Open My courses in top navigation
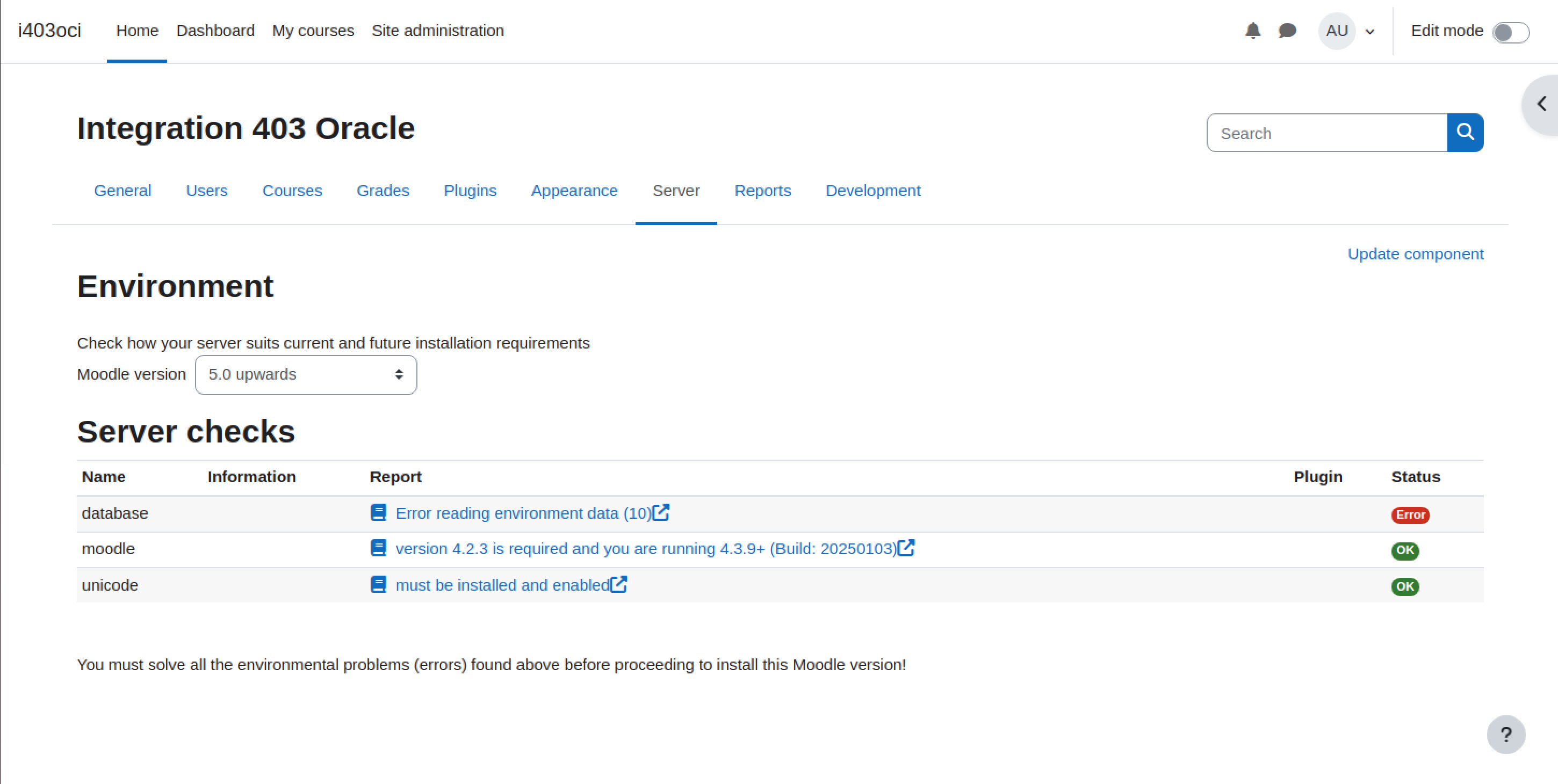1558x784 pixels. (313, 31)
